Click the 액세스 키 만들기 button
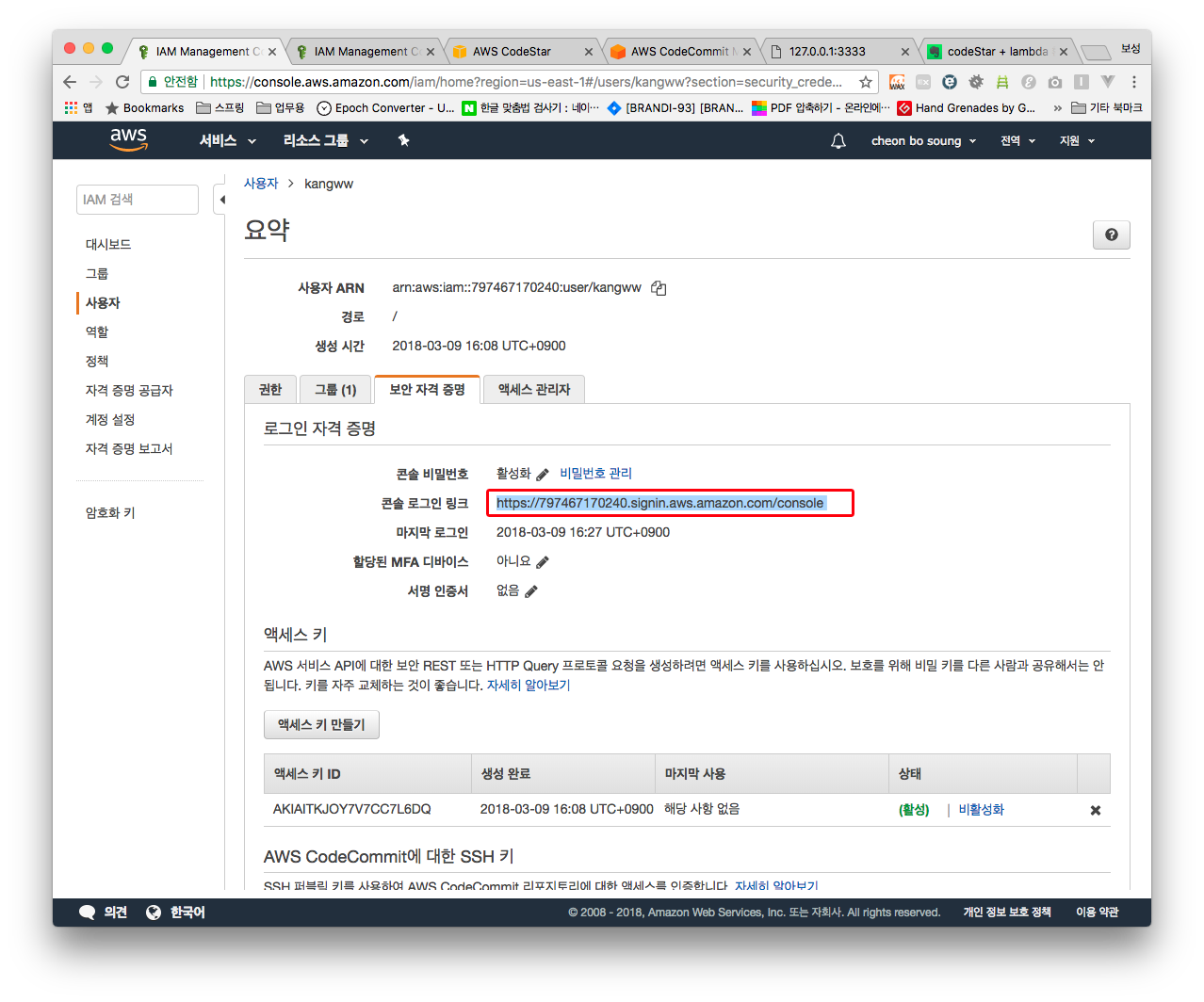 [321, 725]
